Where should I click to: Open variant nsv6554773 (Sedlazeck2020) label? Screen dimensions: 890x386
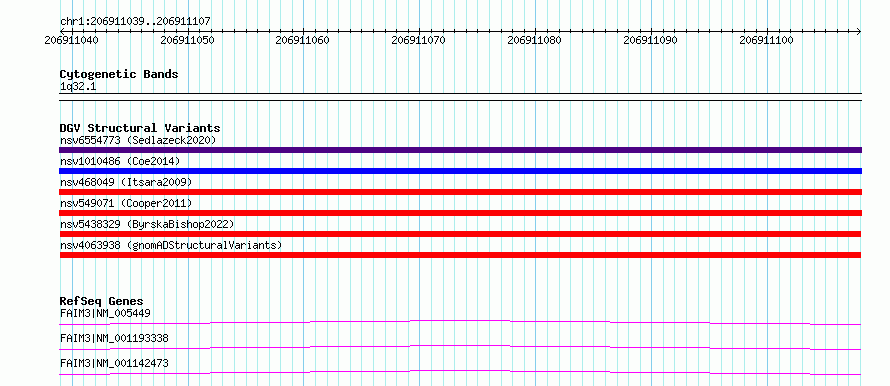click(138, 140)
